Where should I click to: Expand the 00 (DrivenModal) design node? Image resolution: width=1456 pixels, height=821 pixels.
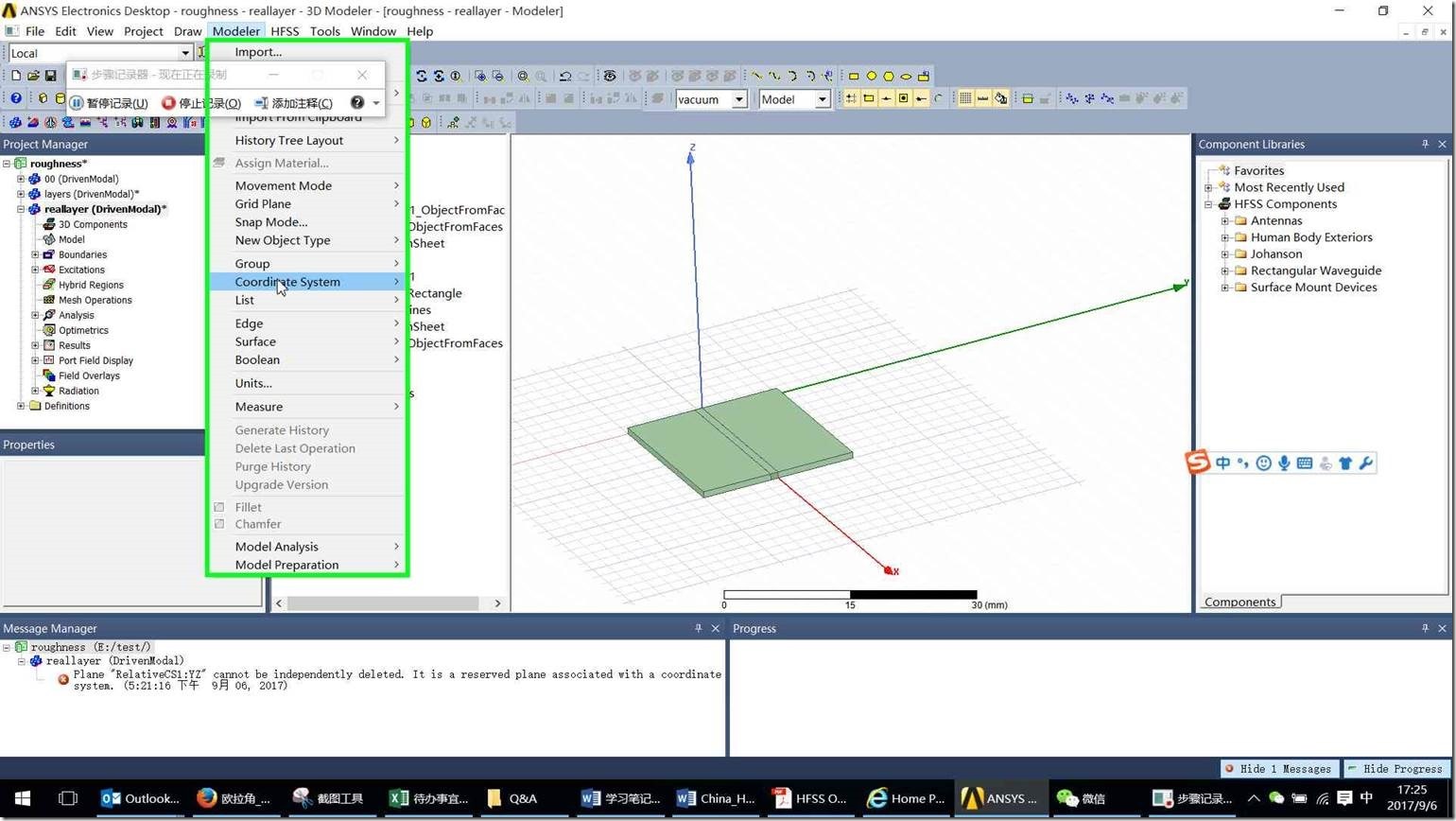click(x=21, y=179)
